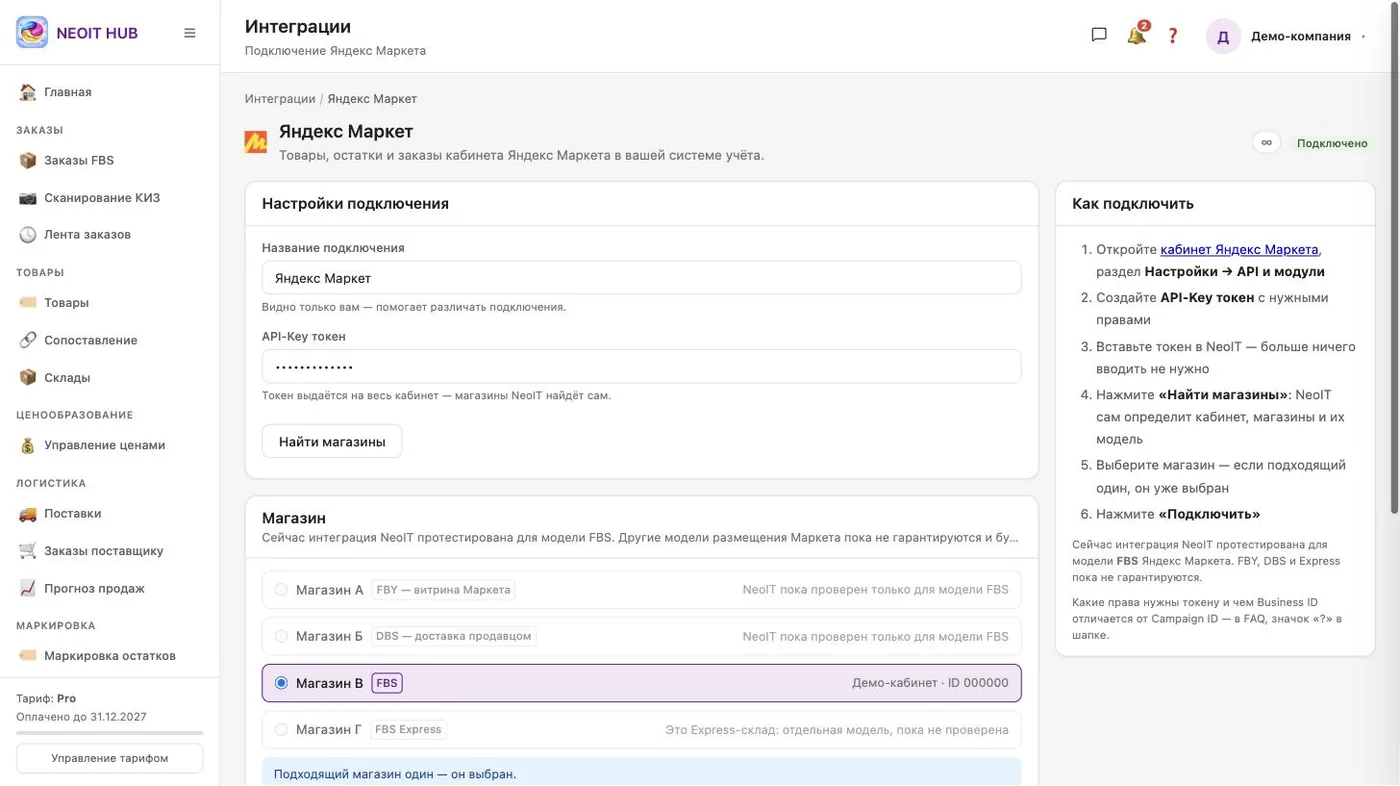This screenshot has height=786, width=1400.
Task: Click the NEOIT HUB logo icon
Action: pos(32,32)
